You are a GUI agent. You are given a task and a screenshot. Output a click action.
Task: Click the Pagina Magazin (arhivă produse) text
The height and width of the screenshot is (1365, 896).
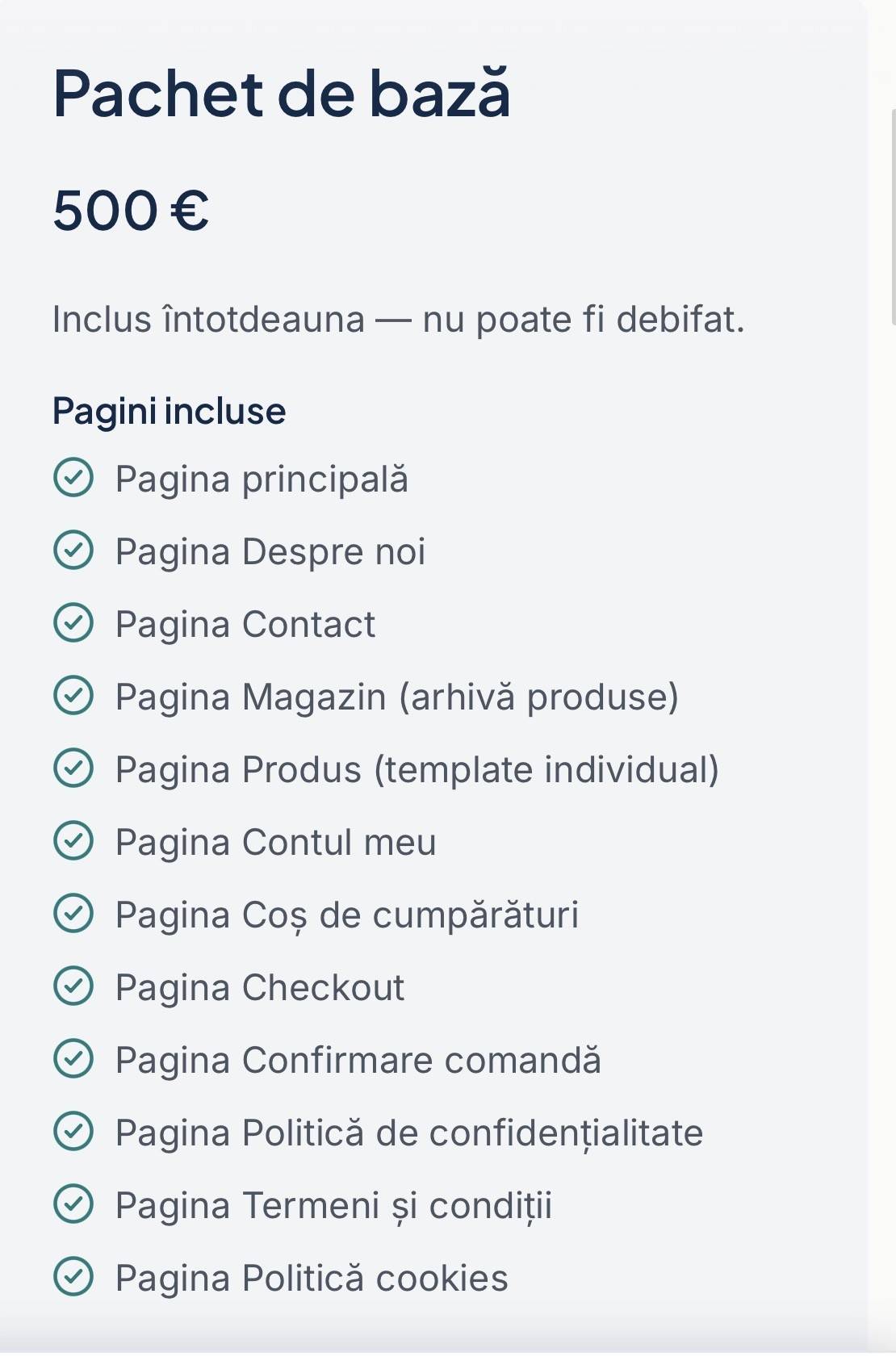[397, 697]
